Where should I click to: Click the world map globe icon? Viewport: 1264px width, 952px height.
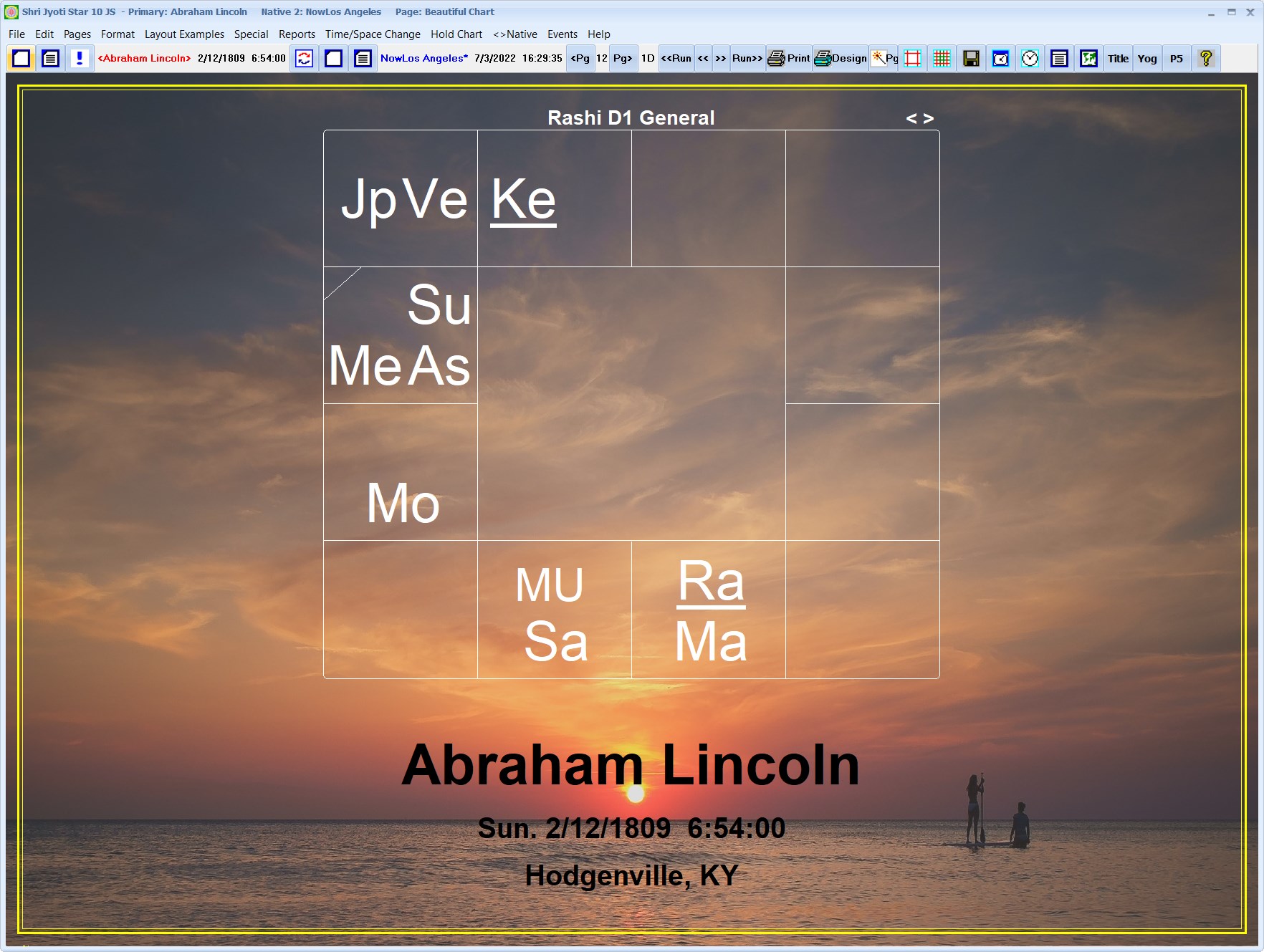[1000, 59]
